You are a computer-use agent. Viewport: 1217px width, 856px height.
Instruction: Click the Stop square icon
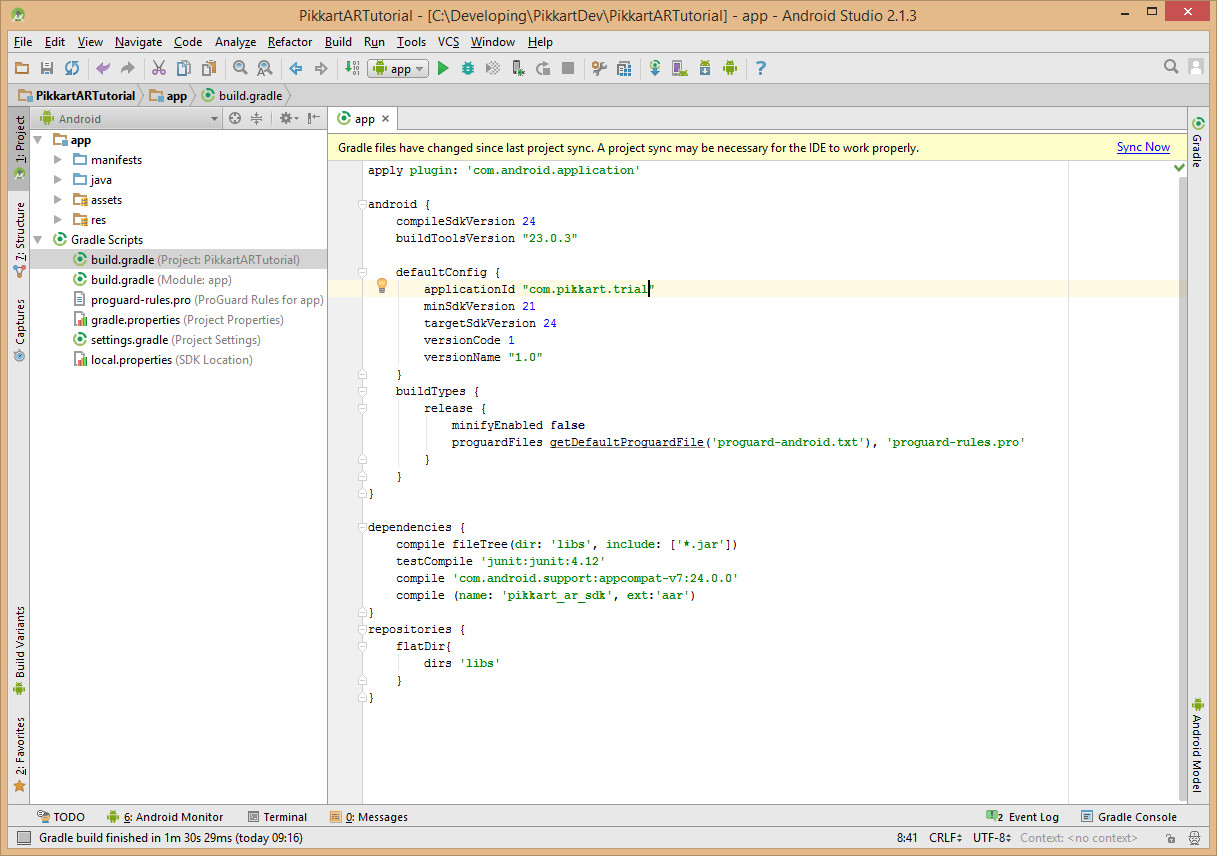pyautogui.click(x=568, y=68)
